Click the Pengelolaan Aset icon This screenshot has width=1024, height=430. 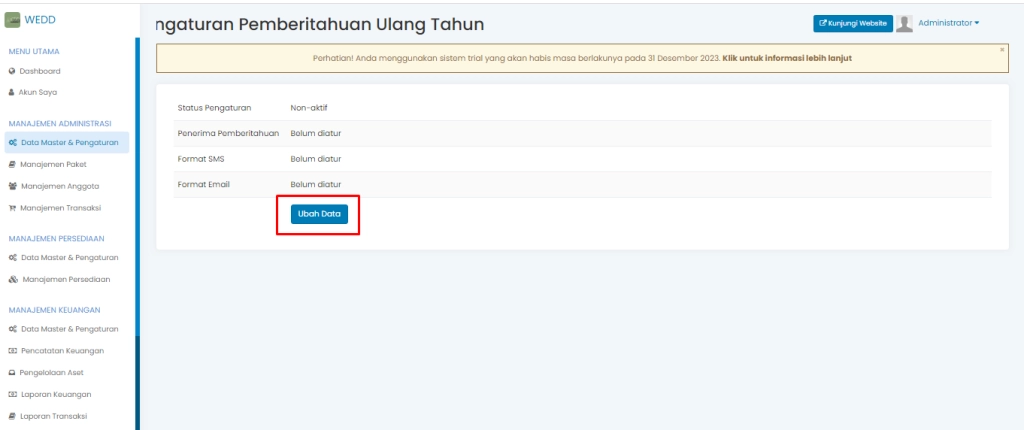12,372
